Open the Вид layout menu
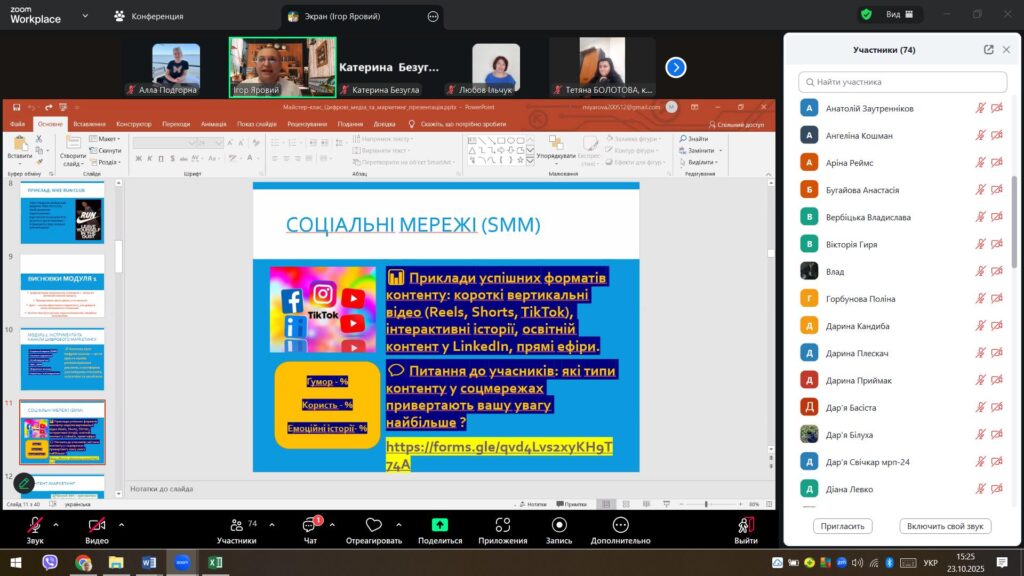The height and width of the screenshot is (576, 1024). 891,15
